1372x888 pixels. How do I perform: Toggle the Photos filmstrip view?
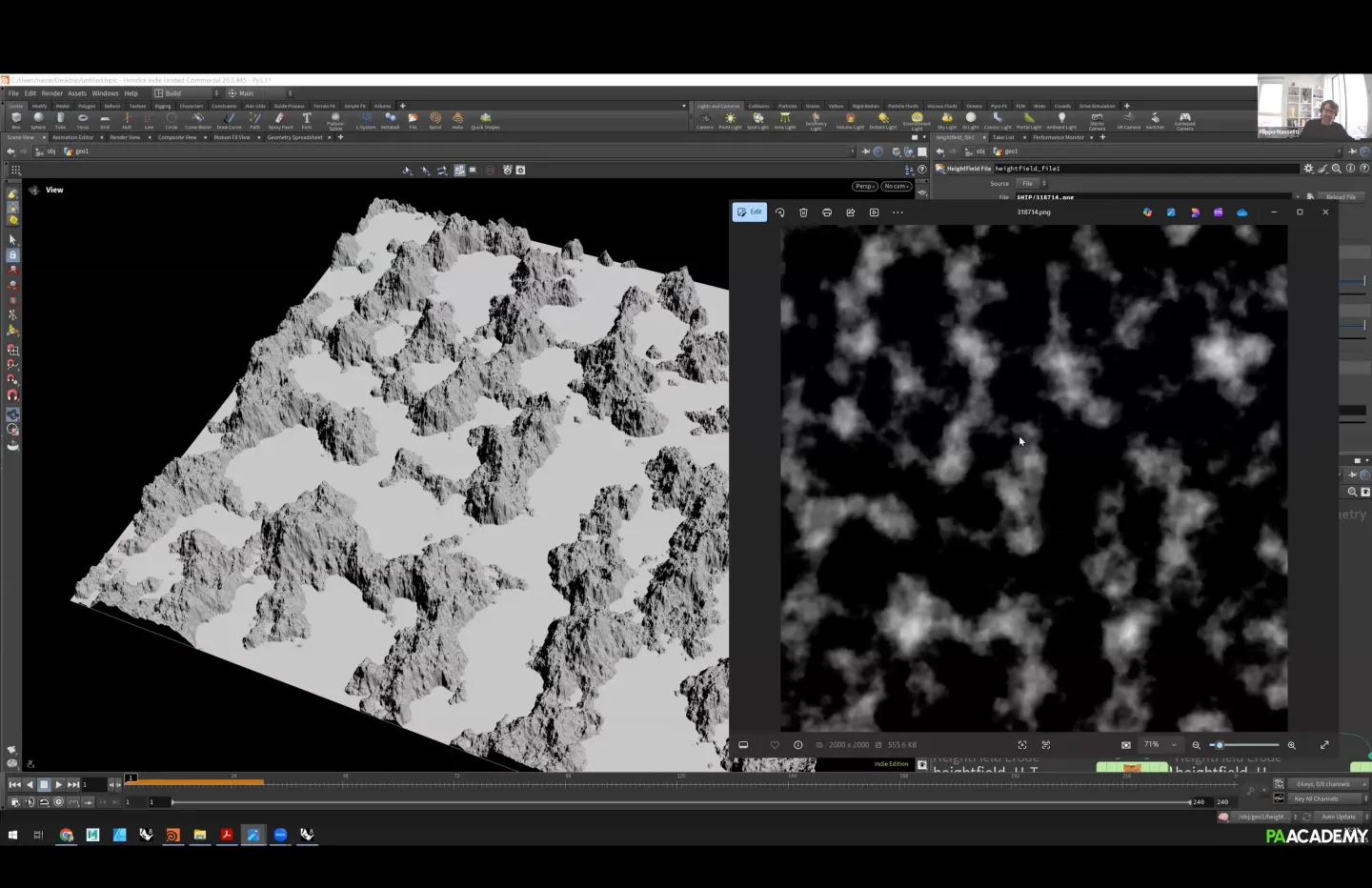(x=743, y=745)
